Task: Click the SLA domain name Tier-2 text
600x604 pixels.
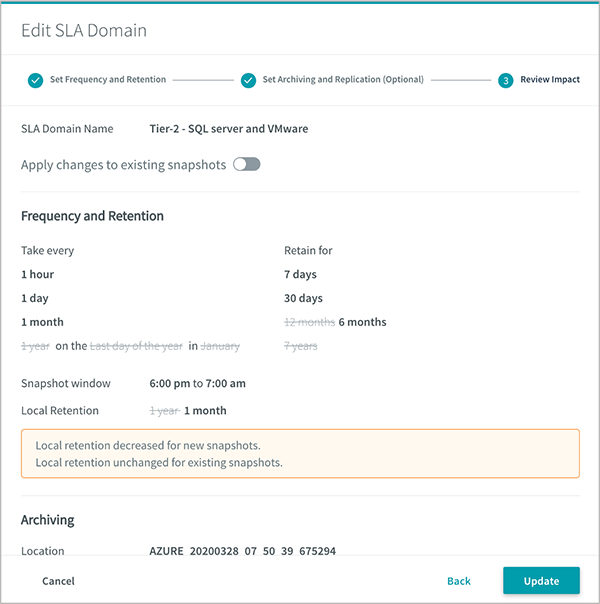Action: click(229, 129)
